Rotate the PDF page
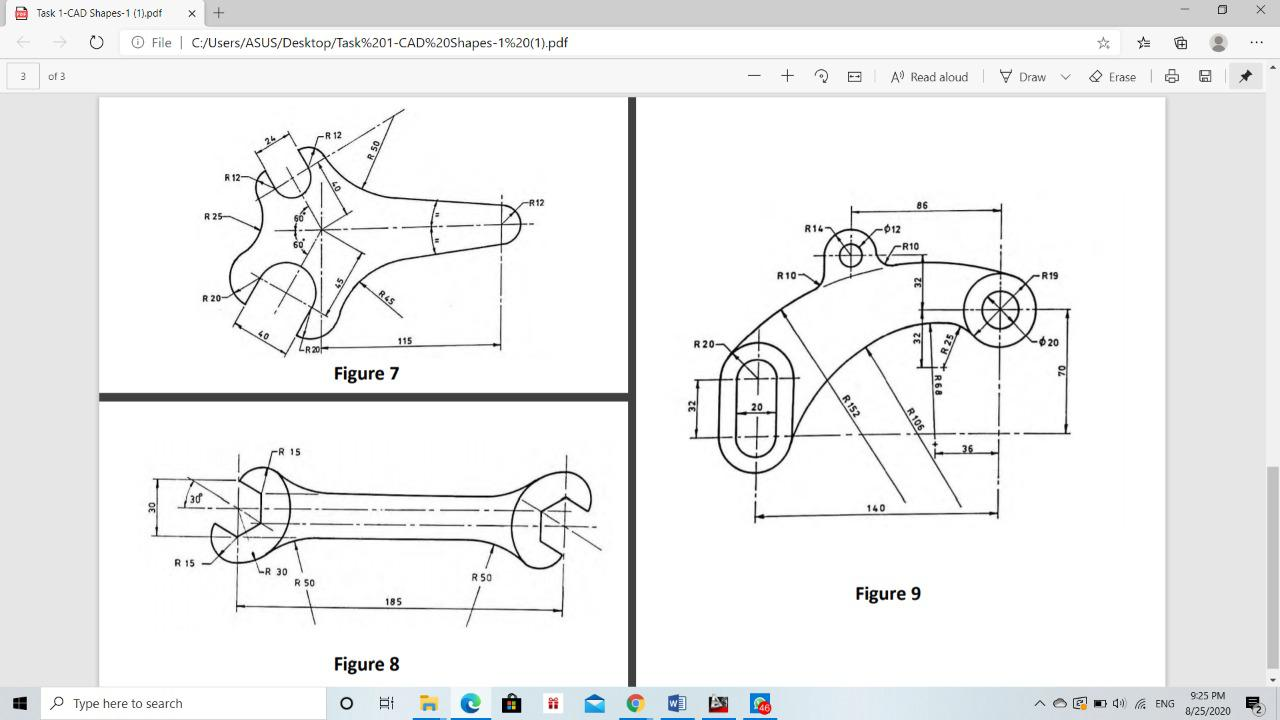This screenshot has width=1280, height=720. 820,76
